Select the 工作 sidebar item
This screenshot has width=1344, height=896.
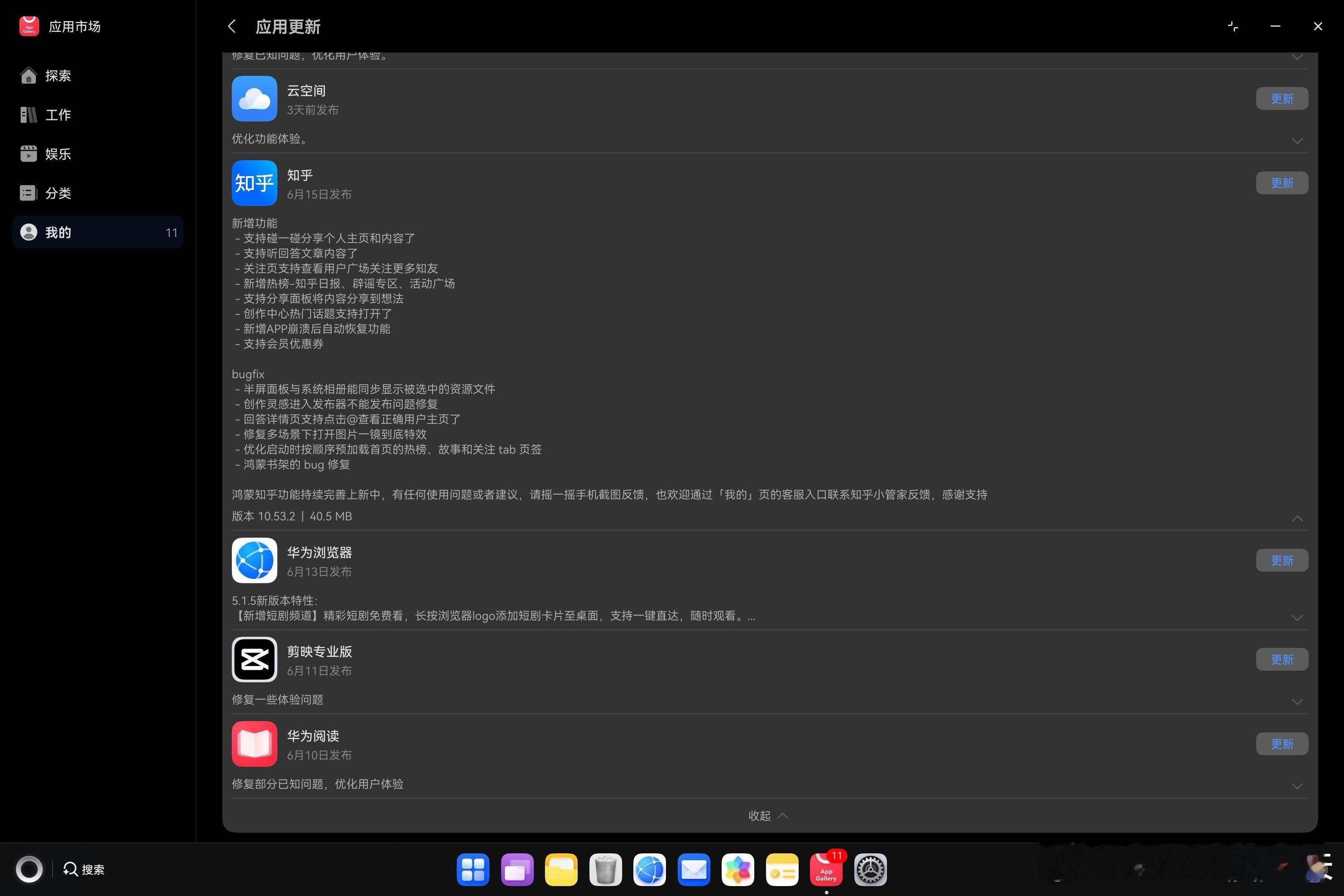[x=98, y=114]
